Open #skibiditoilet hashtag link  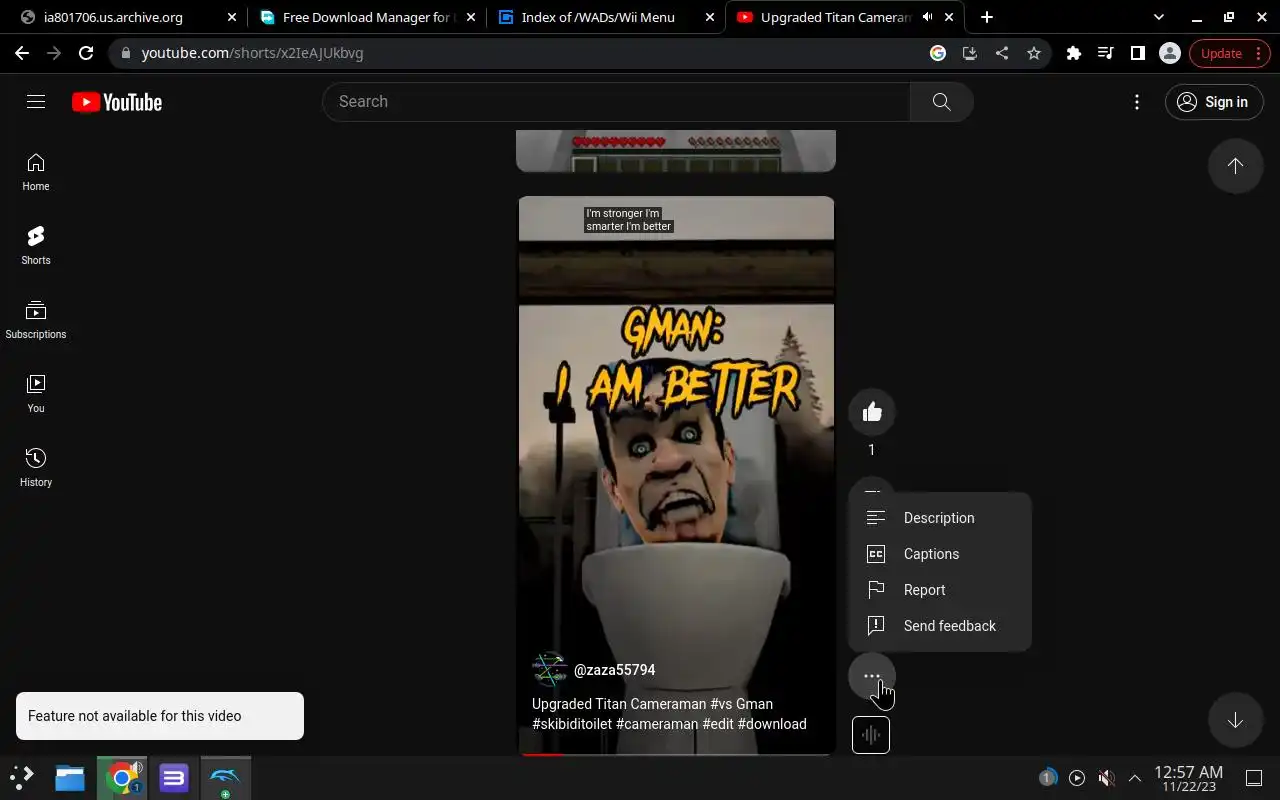(x=572, y=724)
